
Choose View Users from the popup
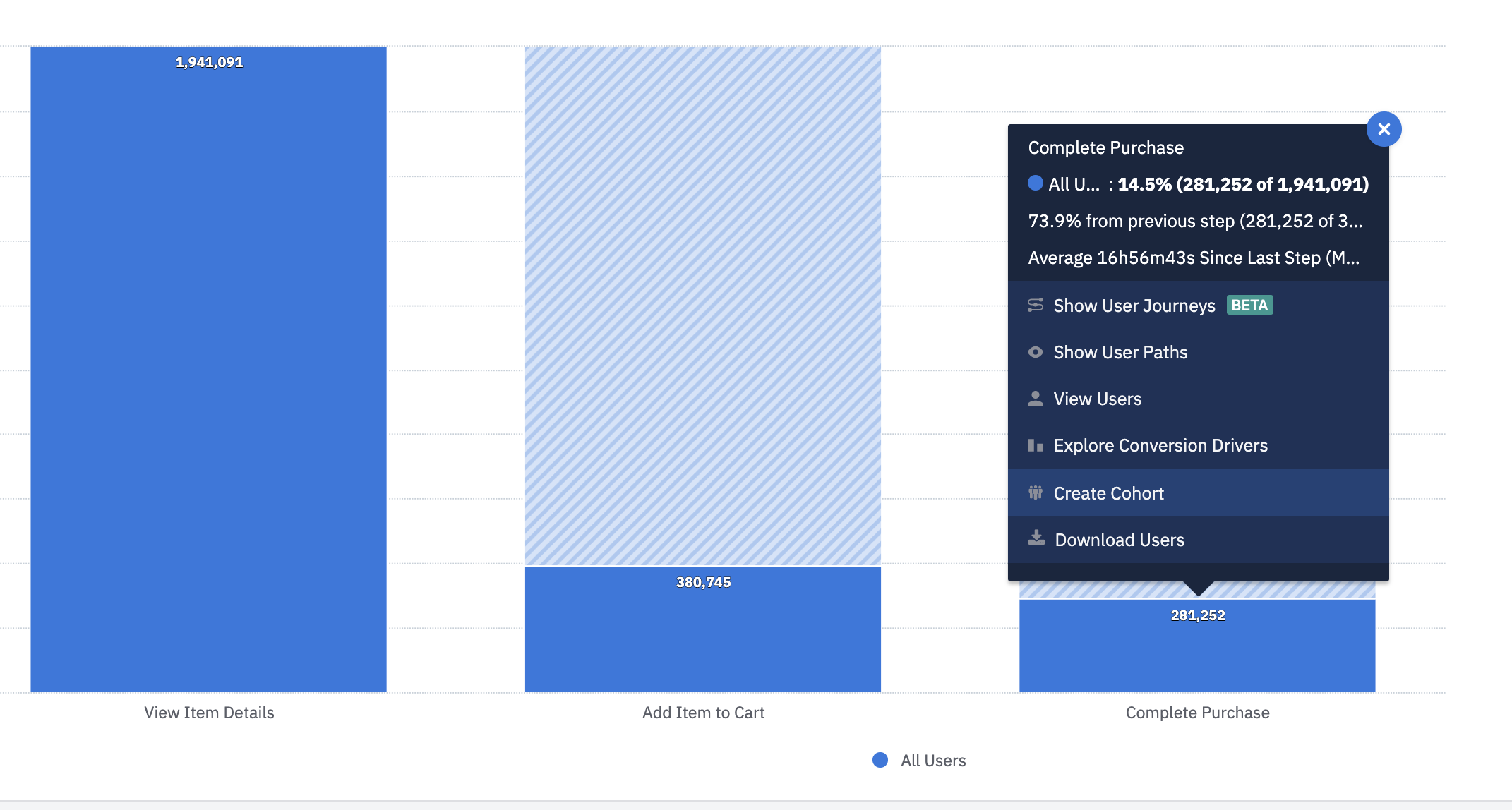(x=1097, y=399)
